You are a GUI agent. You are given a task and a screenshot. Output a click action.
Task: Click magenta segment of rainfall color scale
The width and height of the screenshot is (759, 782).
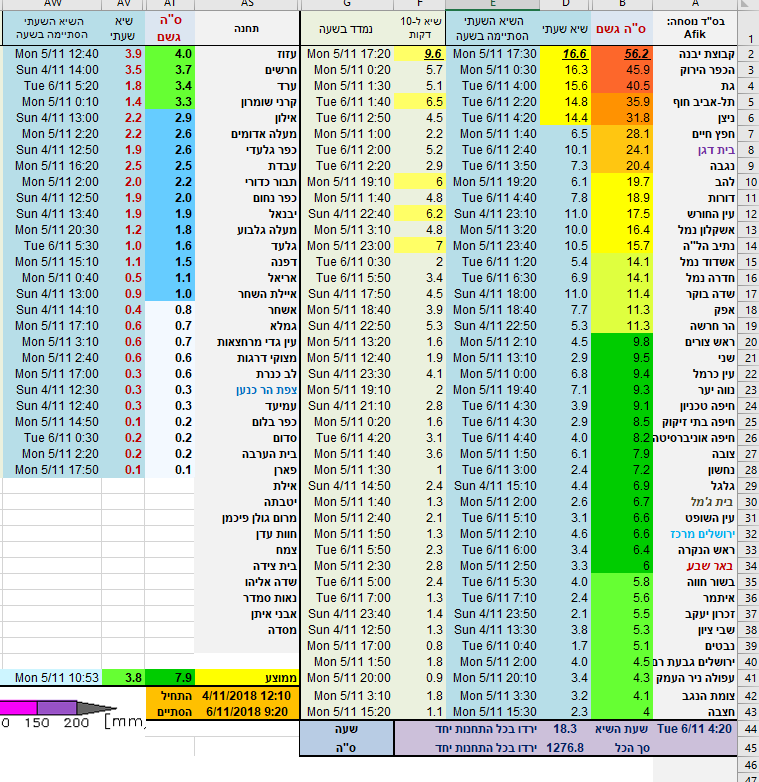tap(20, 708)
